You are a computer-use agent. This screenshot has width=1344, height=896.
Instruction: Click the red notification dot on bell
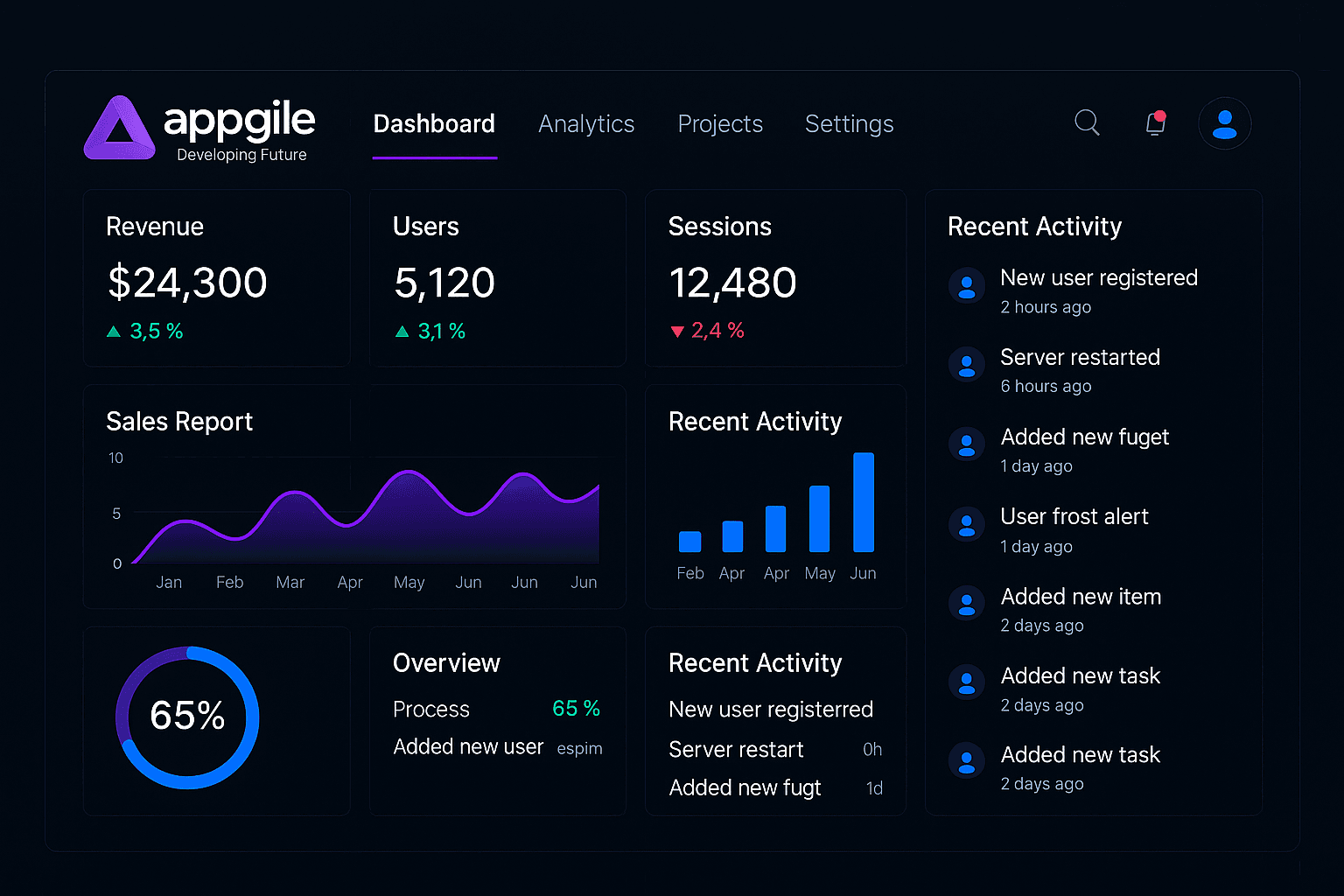[1161, 113]
